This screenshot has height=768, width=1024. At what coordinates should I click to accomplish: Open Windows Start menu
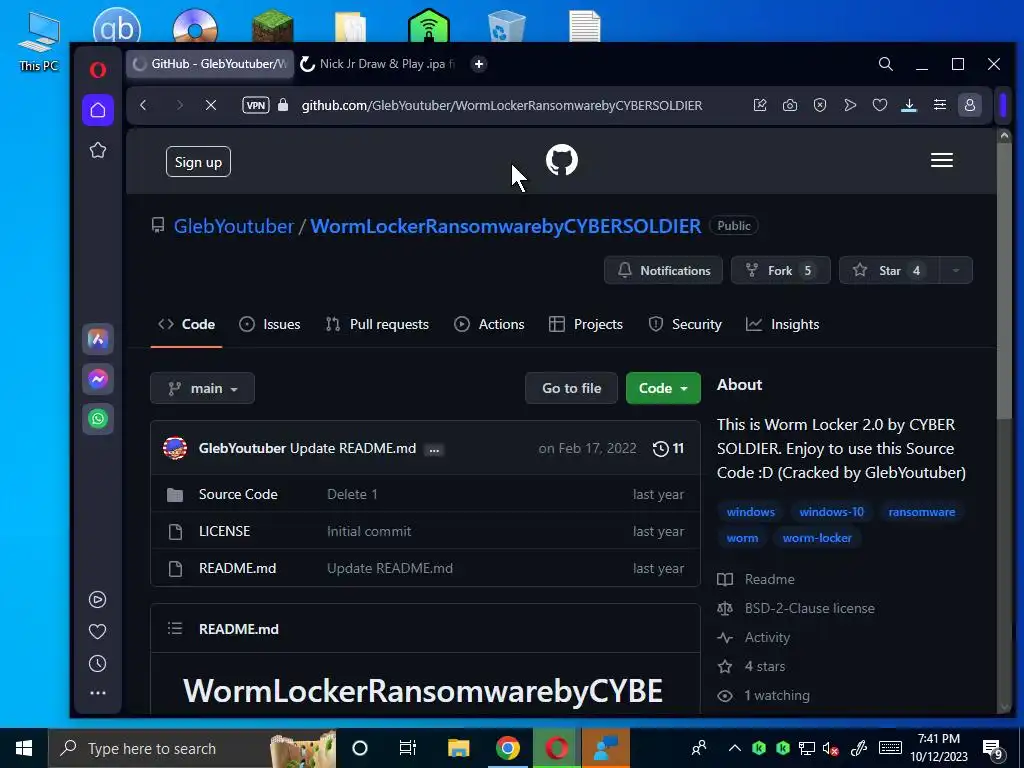coord(24,748)
